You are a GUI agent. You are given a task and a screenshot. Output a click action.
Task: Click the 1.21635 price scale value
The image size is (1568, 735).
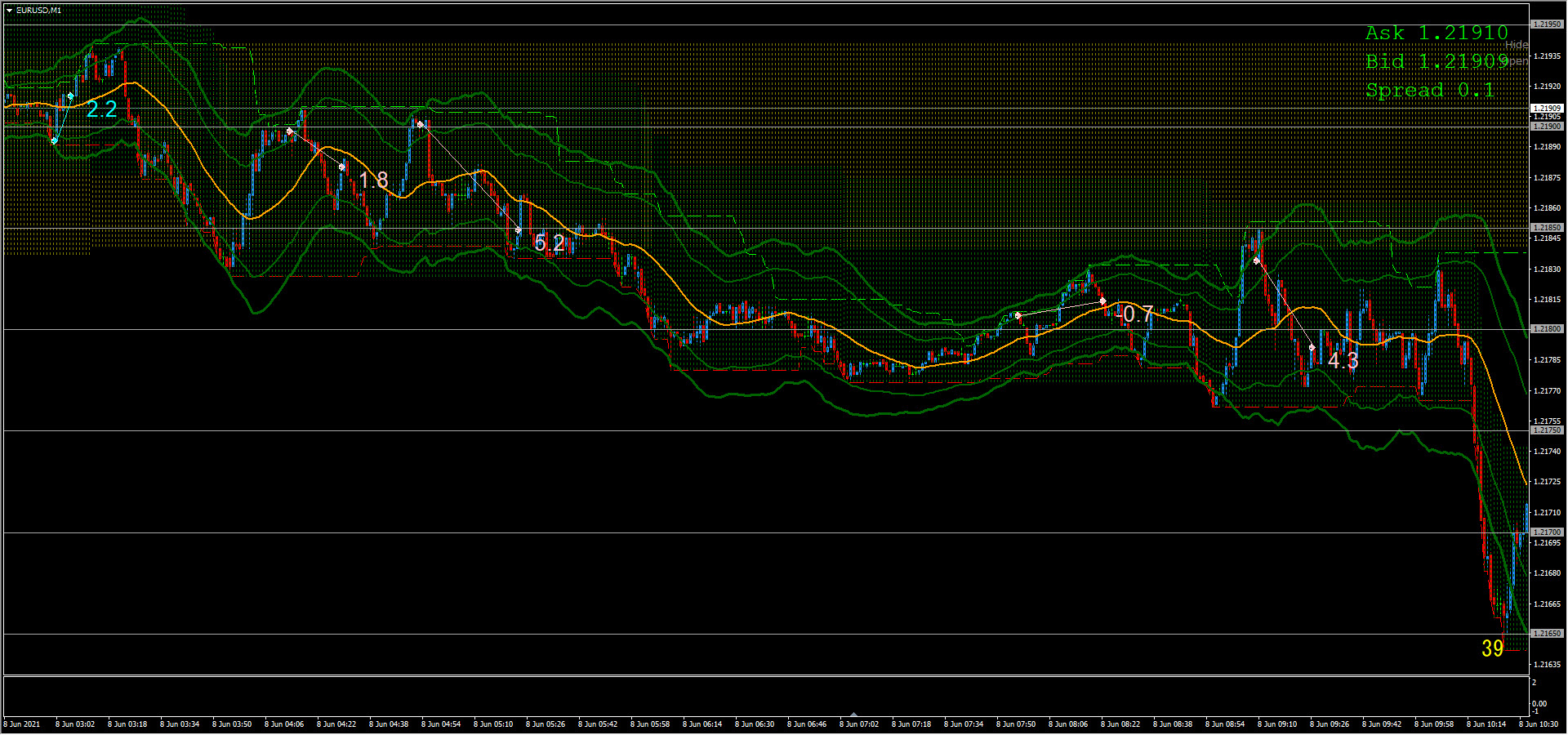pyautogui.click(x=1547, y=665)
